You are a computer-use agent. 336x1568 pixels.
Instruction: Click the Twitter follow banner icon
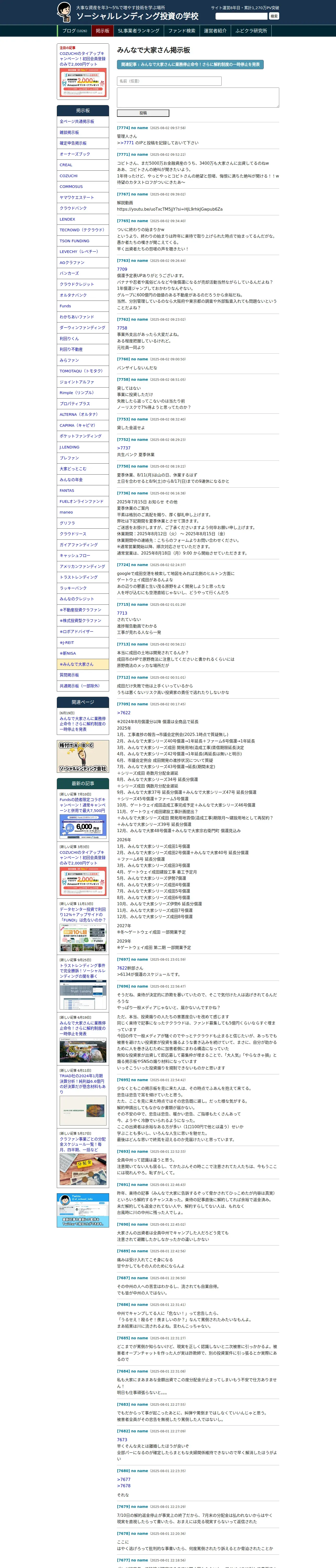pos(83,1209)
